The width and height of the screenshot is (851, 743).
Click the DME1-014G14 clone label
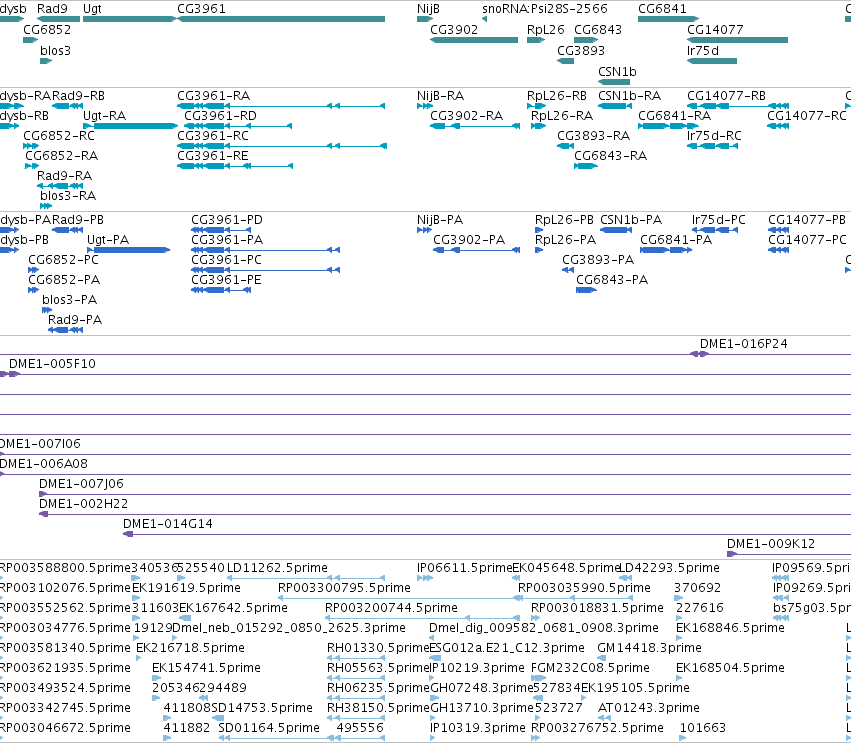pos(167,524)
